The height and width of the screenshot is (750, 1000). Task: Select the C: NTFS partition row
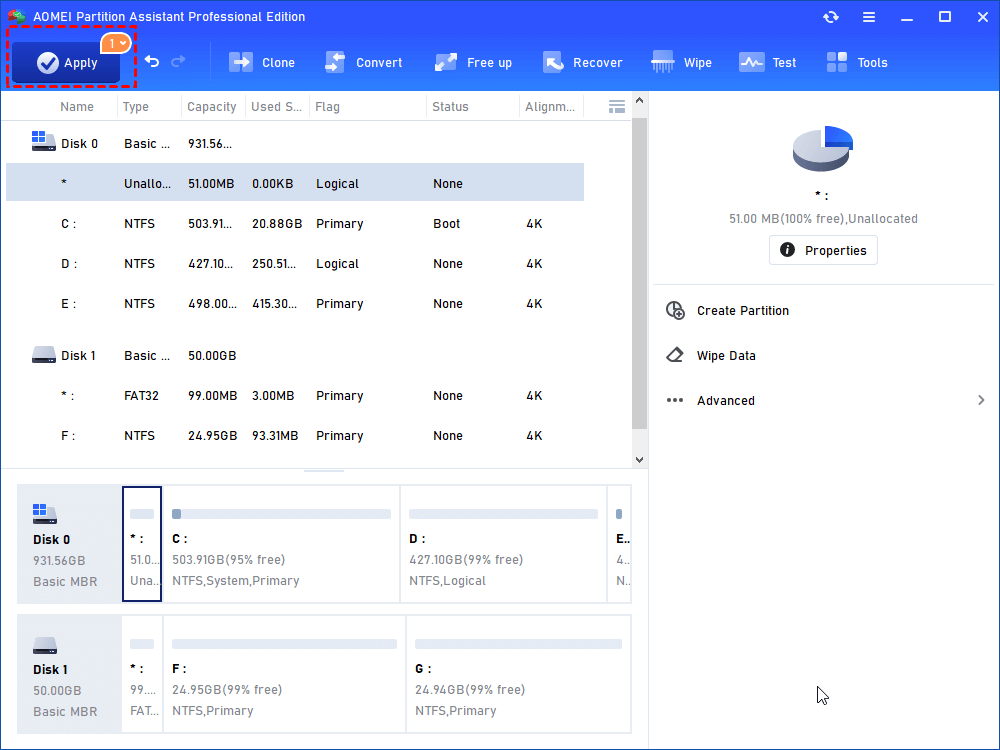coord(295,223)
